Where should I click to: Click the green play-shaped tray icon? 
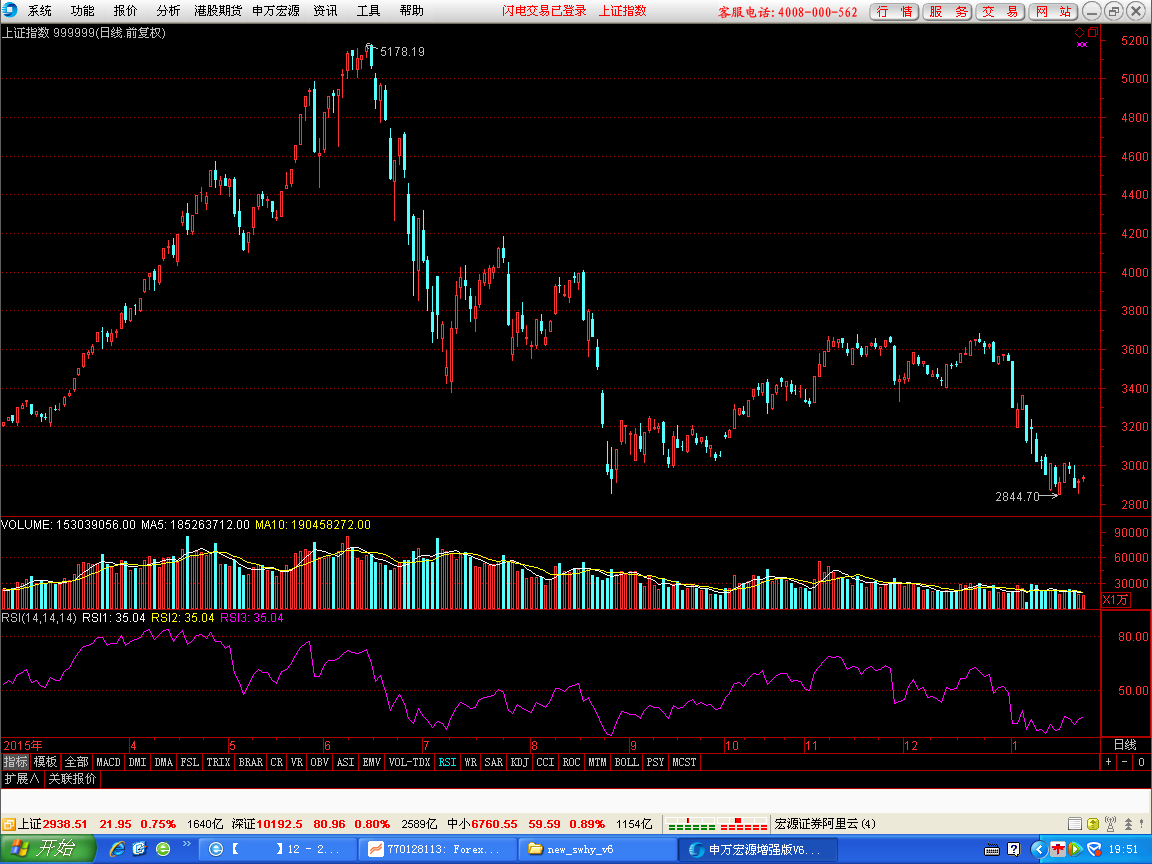(1075, 849)
